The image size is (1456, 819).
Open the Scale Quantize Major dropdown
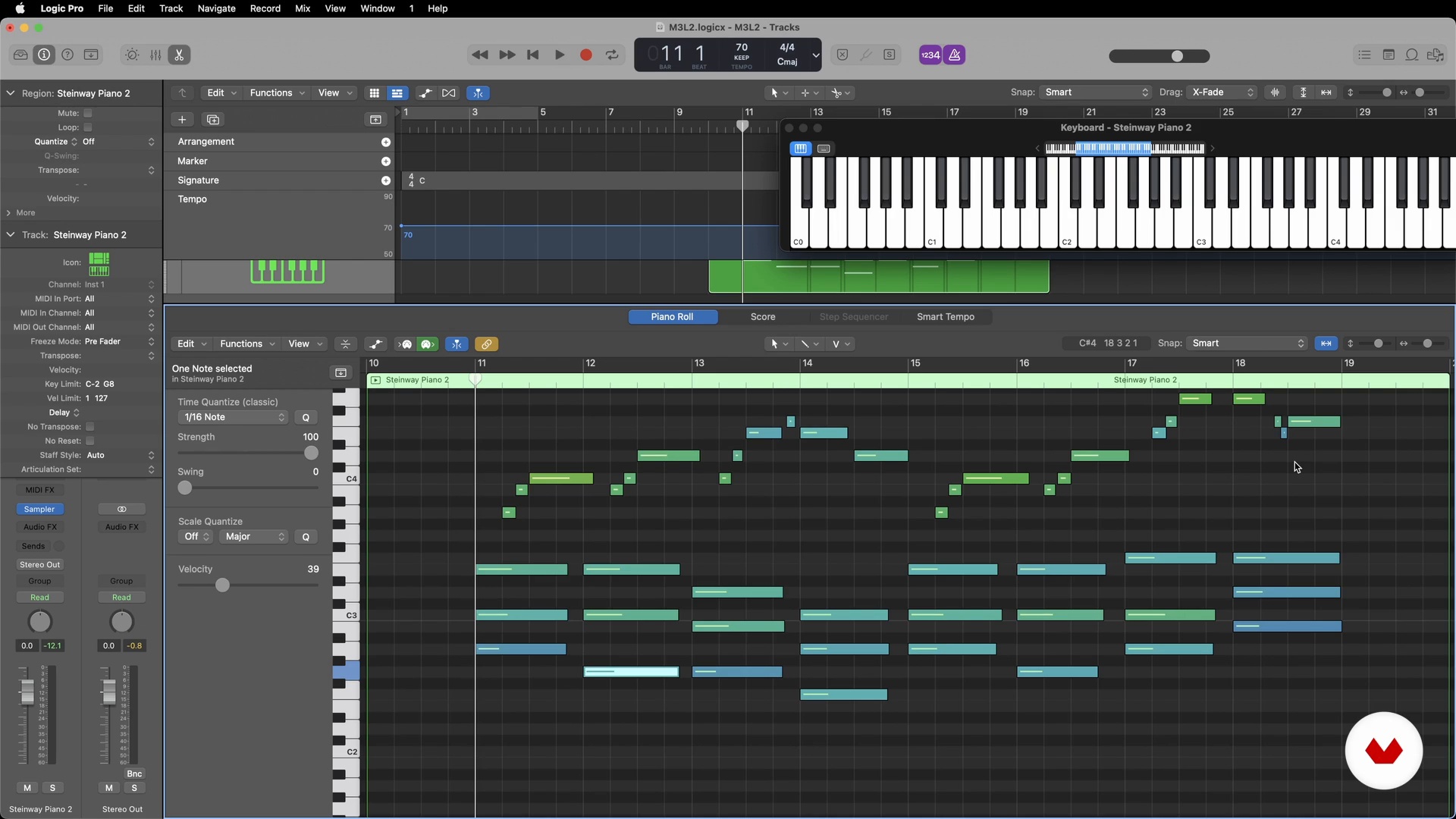(254, 537)
